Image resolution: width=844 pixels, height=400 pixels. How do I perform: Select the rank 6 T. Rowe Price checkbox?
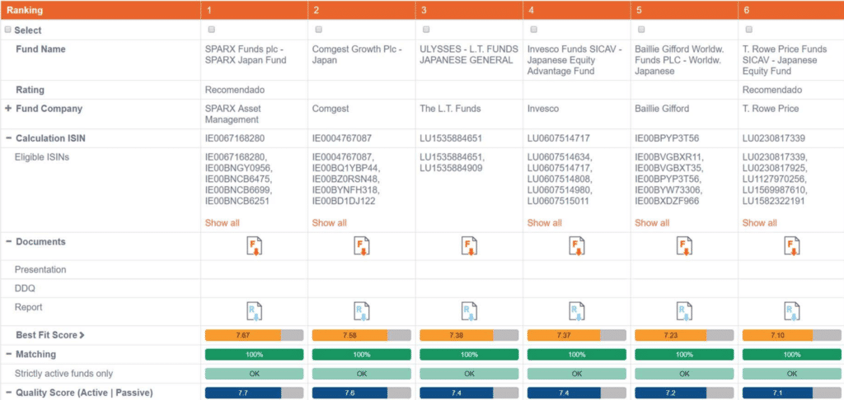pyautogui.click(x=749, y=29)
